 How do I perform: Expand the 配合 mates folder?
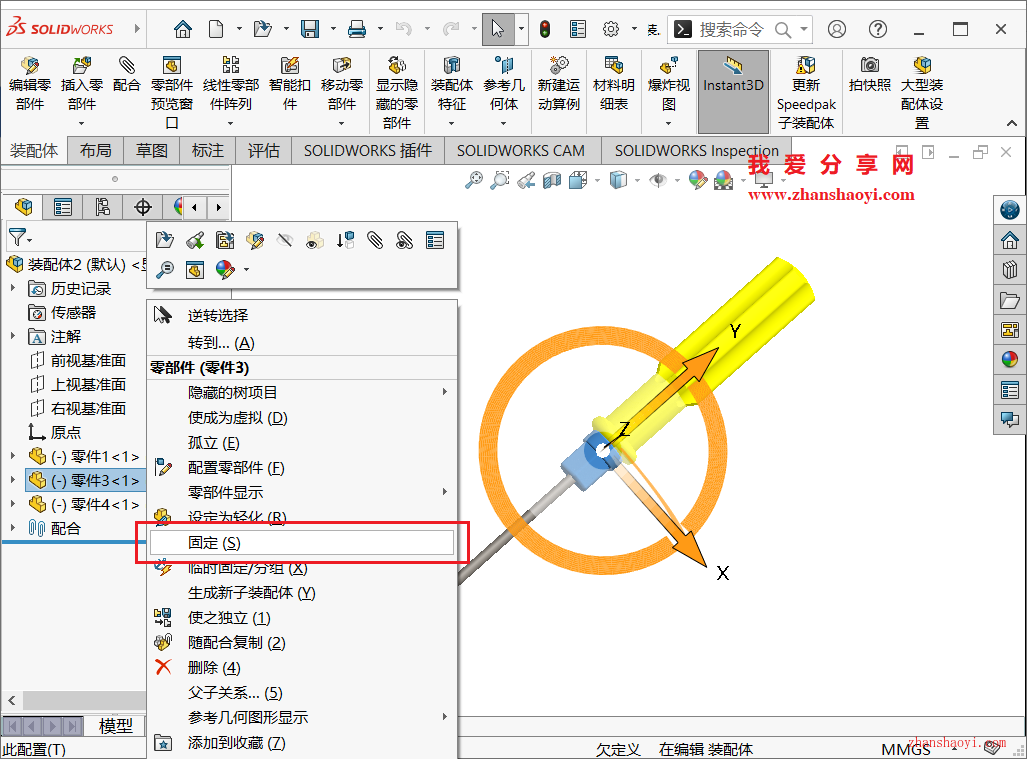(x=12, y=528)
